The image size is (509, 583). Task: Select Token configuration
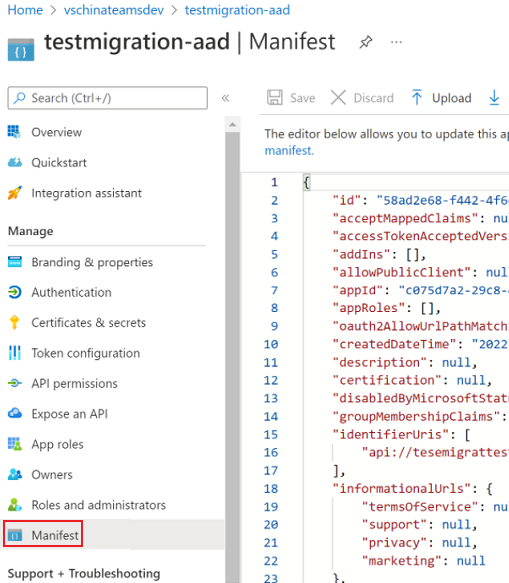coord(86,353)
